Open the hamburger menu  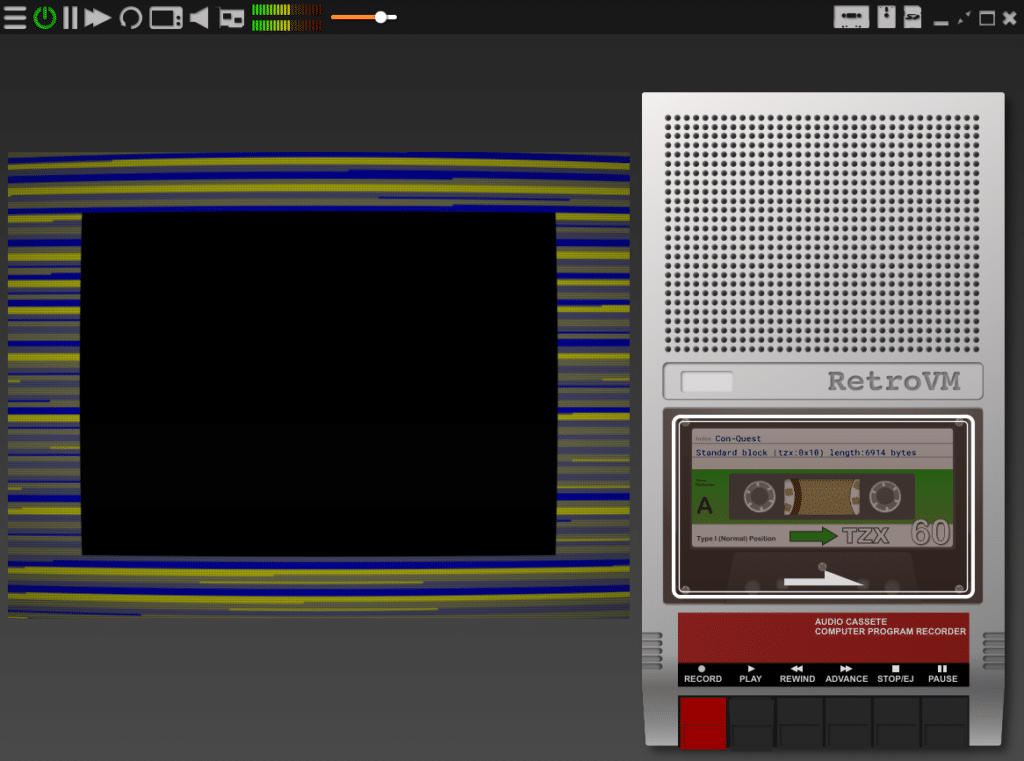[15, 17]
